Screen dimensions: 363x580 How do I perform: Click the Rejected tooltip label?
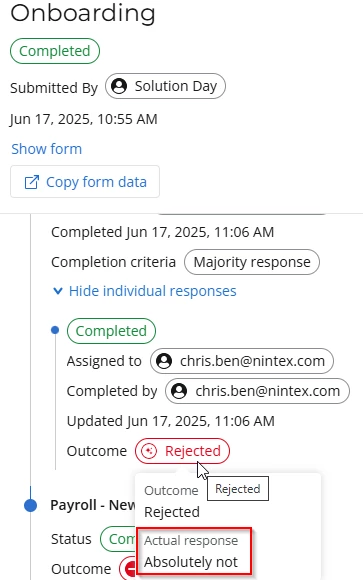click(x=238, y=489)
